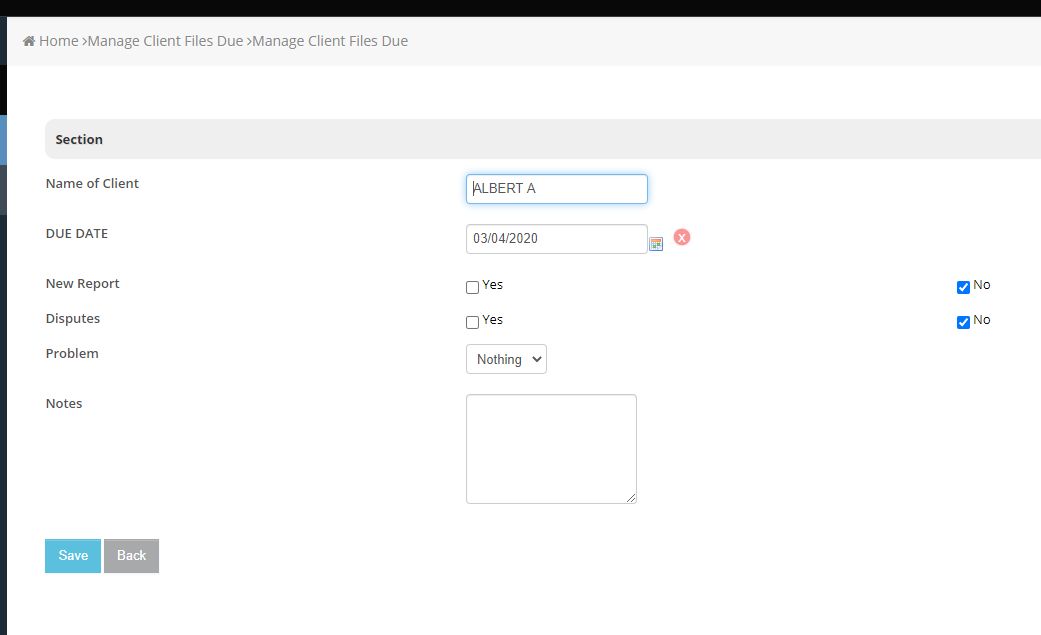Open last Manage Client Files Due breadcrumb

pyautogui.click(x=330, y=41)
